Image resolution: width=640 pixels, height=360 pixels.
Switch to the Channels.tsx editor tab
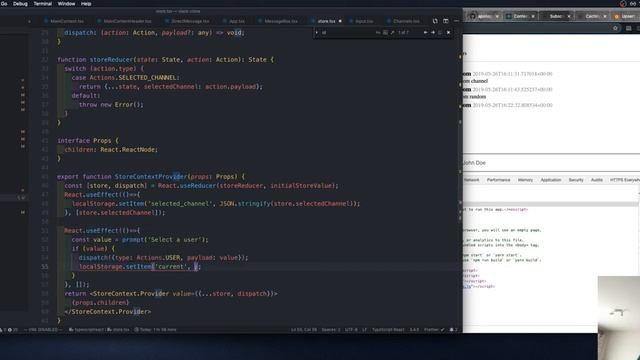point(403,21)
